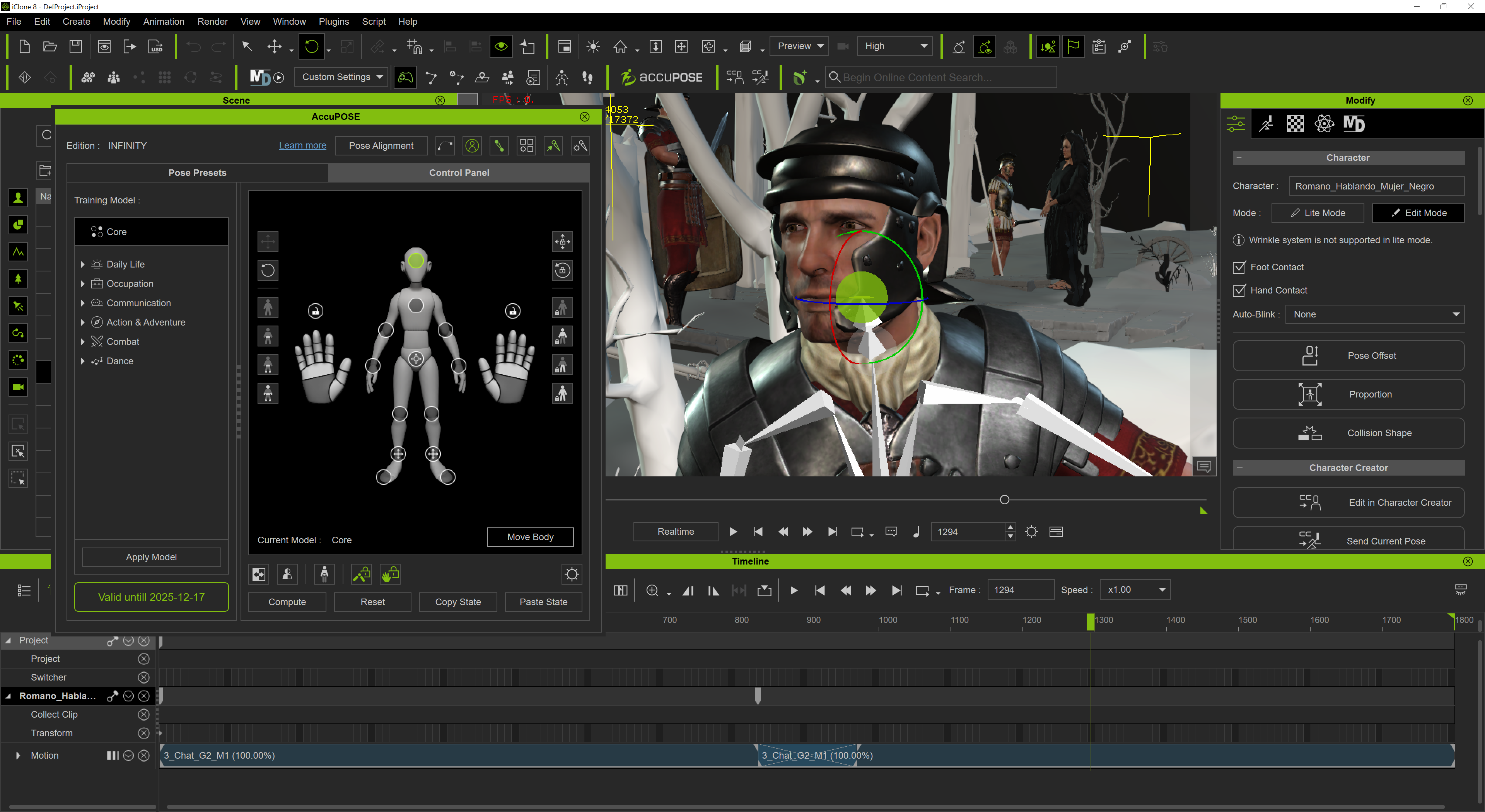Switch to Lite Mode
Screen dimensions: 1485x812
point(1317,213)
